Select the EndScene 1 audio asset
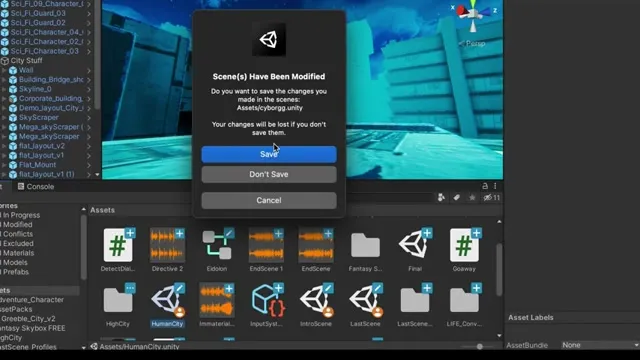 [267, 245]
